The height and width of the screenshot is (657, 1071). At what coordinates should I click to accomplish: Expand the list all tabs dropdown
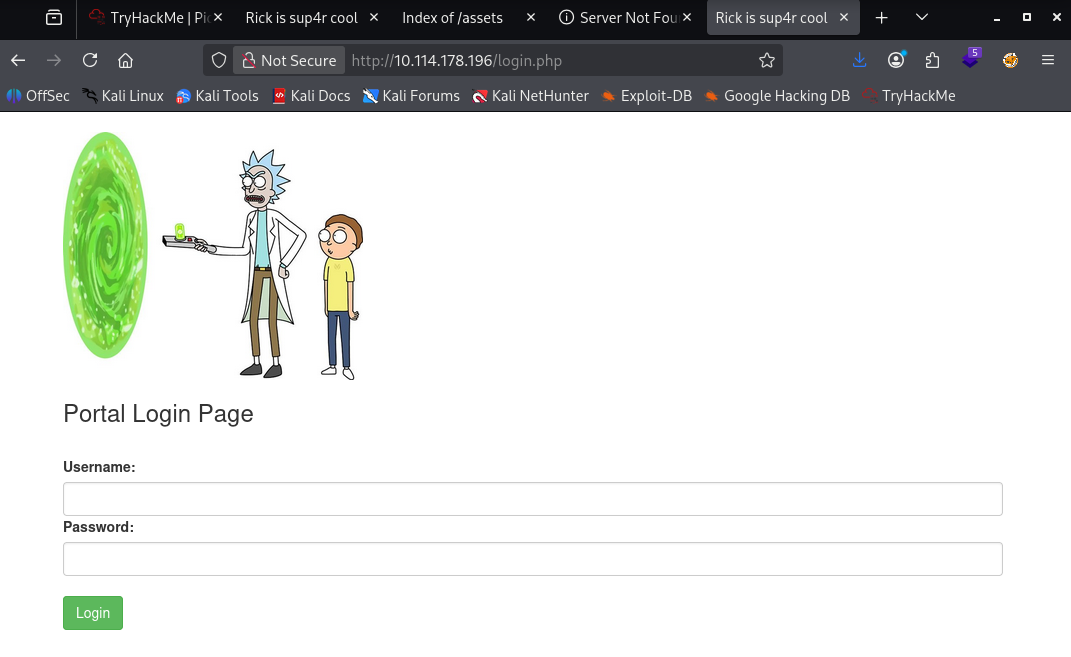tap(922, 18)
